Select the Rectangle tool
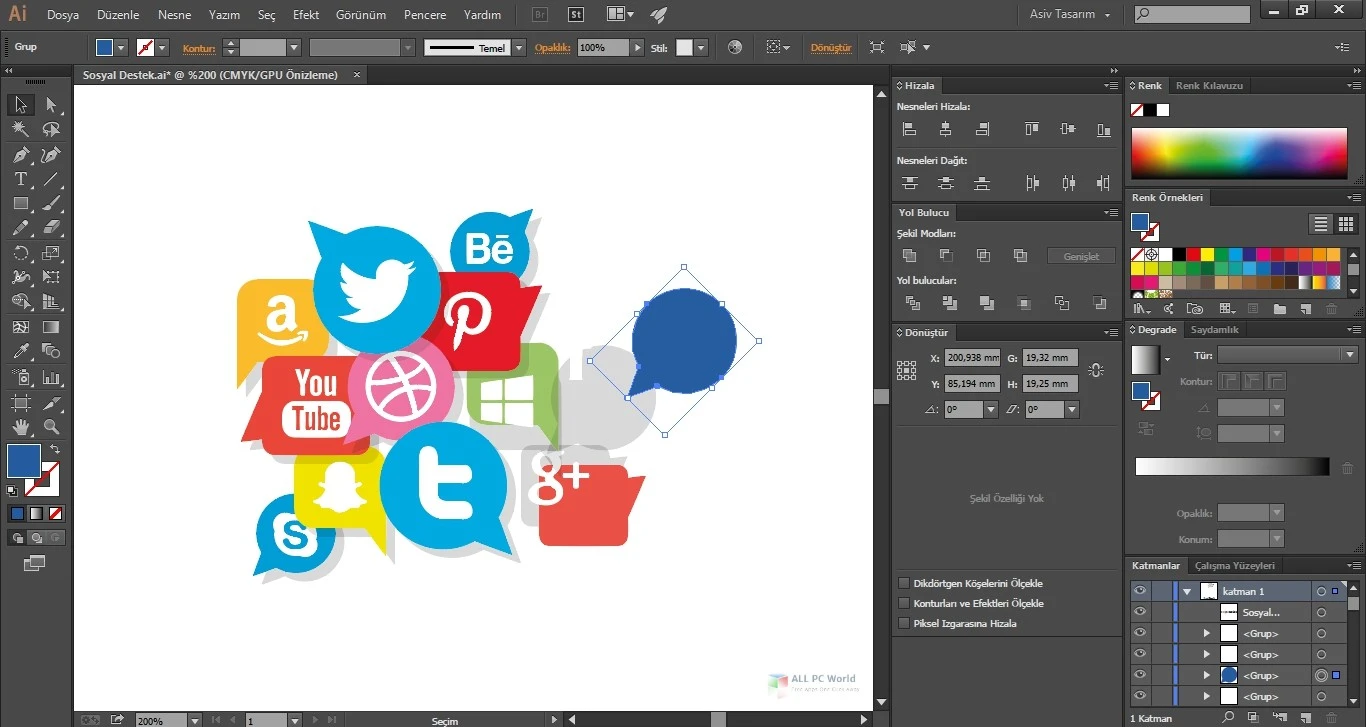Viewport: 1366px width, 727px height. tap(20, 204)
